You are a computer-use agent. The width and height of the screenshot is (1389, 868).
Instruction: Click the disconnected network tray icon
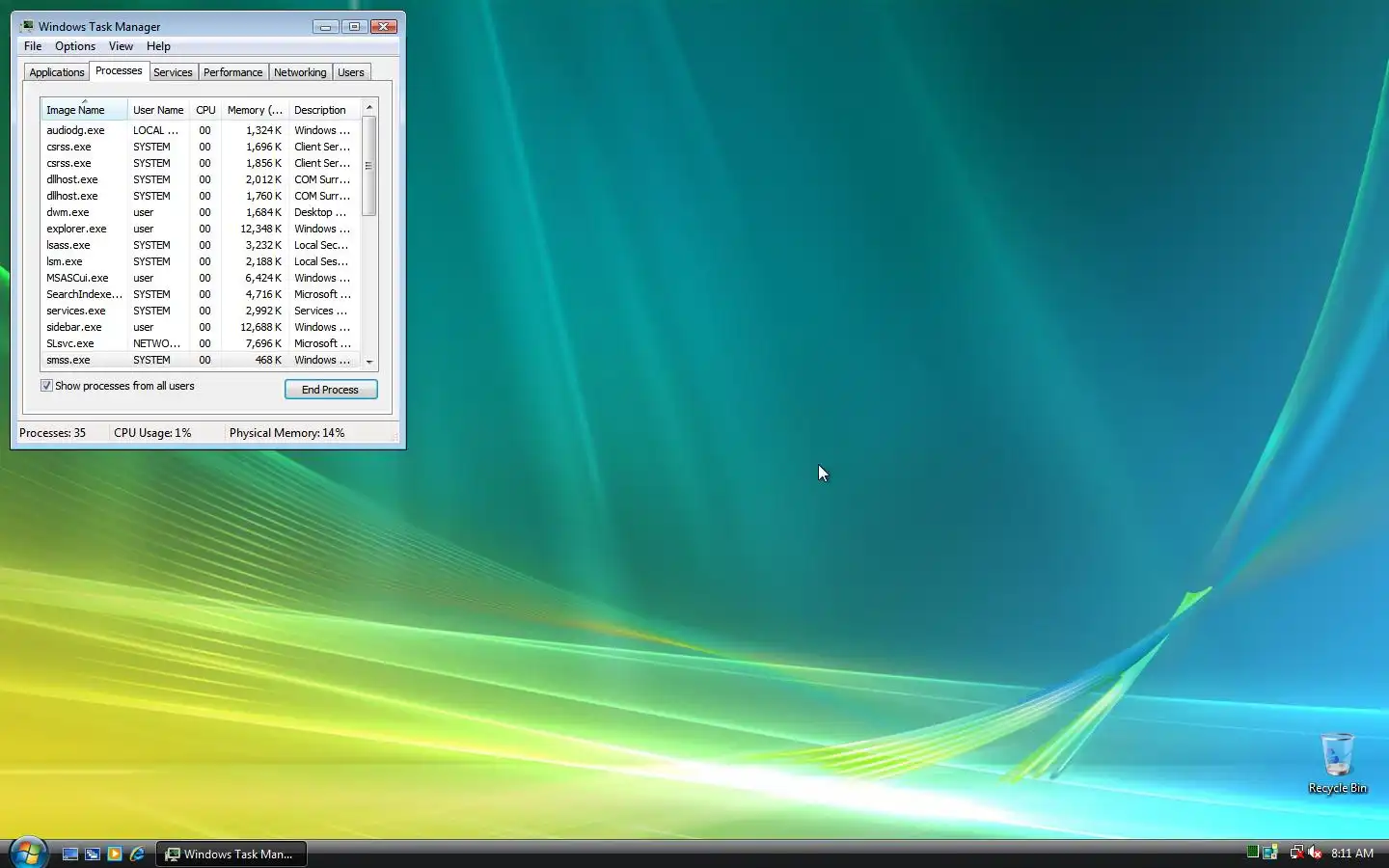coord(1296,853)
